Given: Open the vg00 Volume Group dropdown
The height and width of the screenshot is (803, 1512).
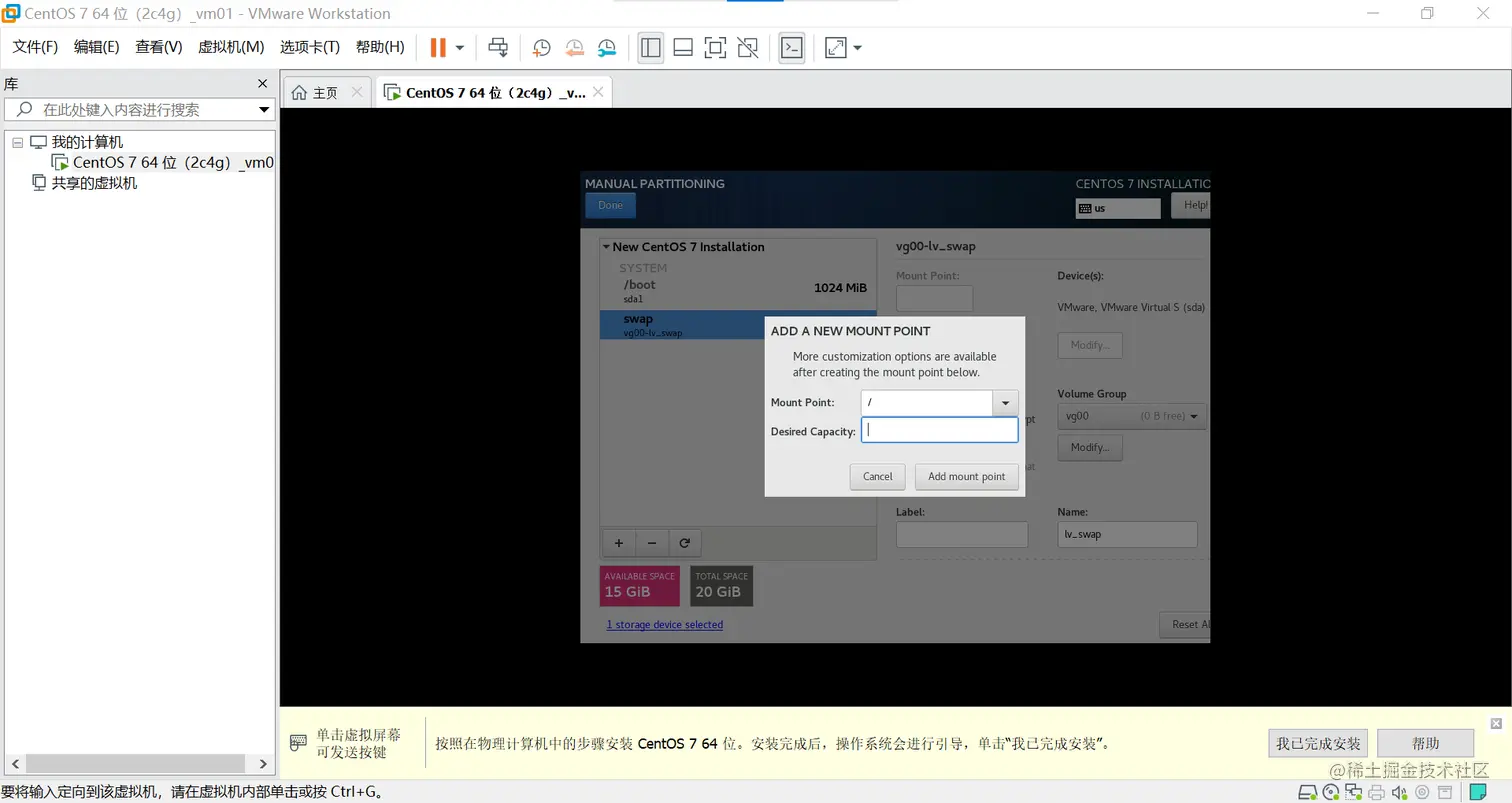Looking at the screenshot, I should click(1133, 416).
